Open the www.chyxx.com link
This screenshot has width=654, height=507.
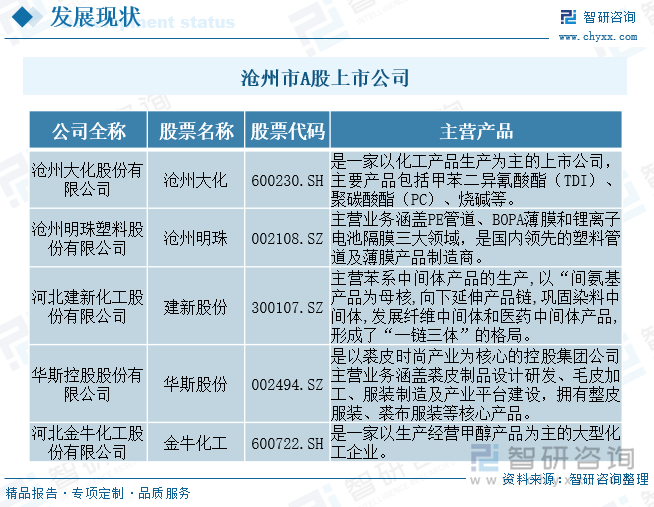598,37
